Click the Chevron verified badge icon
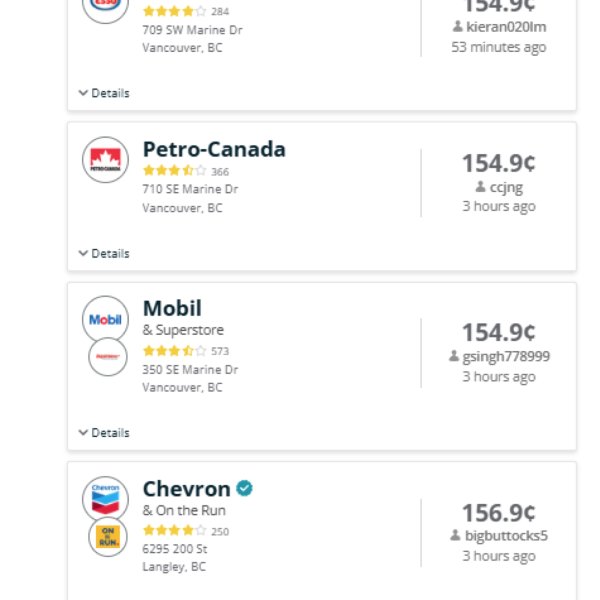The image size is (600, 600). (244, 489)
